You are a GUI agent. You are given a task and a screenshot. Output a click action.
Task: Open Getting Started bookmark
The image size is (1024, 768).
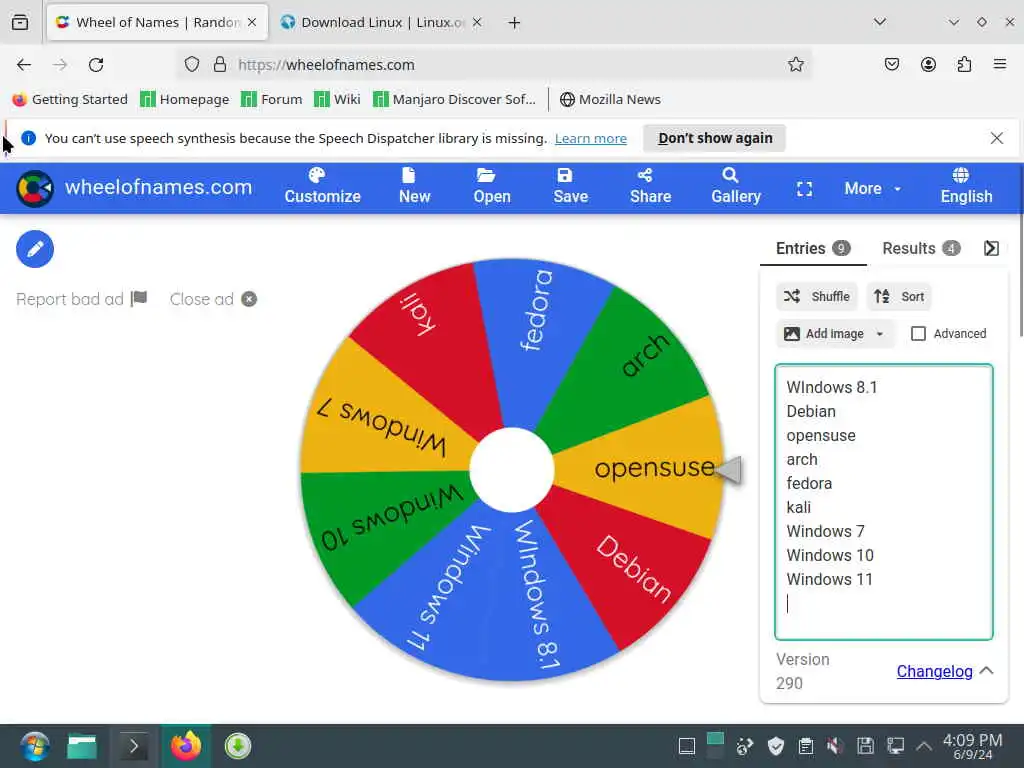(71, 99)
